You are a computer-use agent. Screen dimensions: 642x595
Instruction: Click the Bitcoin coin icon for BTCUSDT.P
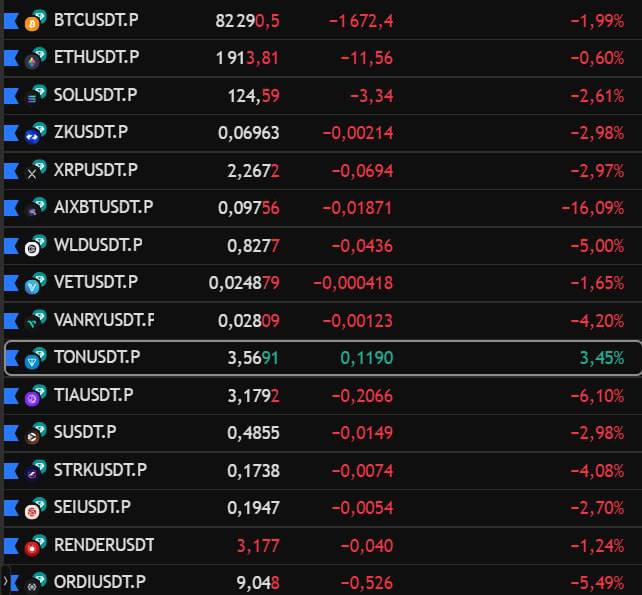click(x=32, y=24)
